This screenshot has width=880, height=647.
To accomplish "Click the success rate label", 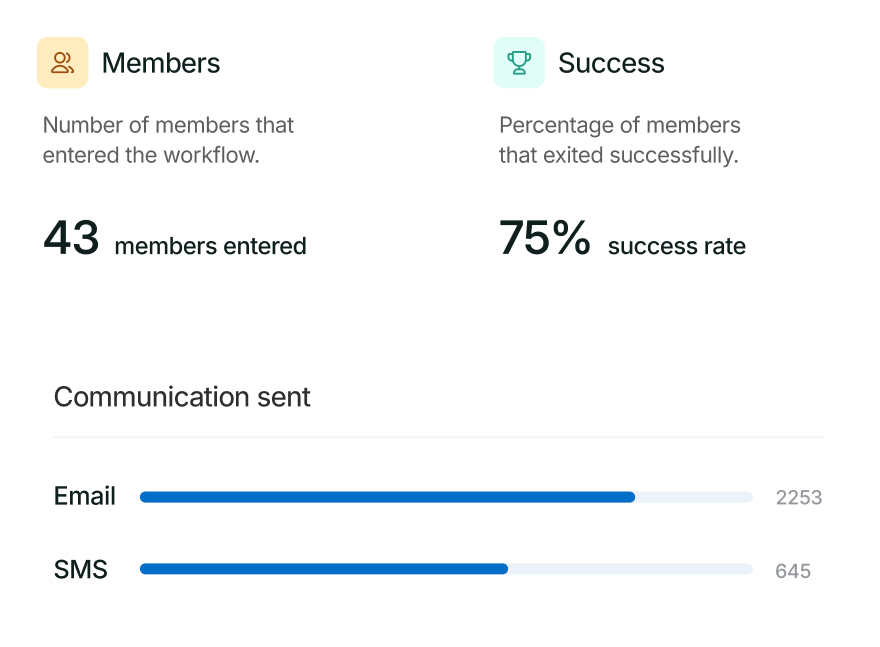I will point(677,246).
